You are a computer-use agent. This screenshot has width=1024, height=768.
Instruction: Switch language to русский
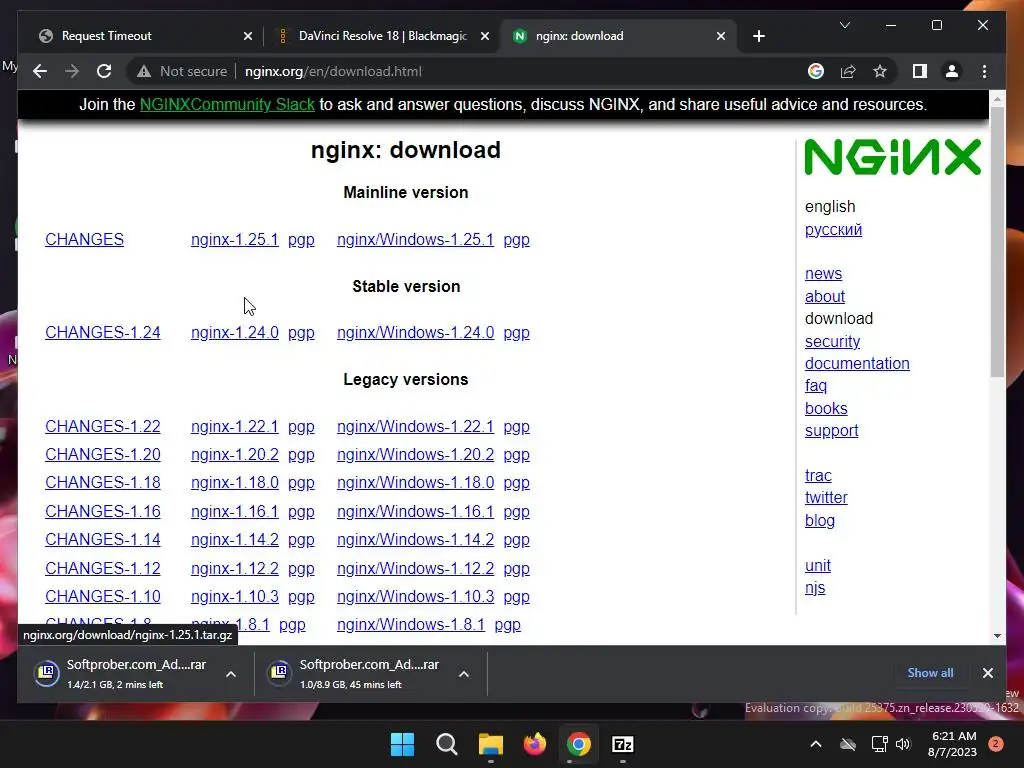coord(833,230)
